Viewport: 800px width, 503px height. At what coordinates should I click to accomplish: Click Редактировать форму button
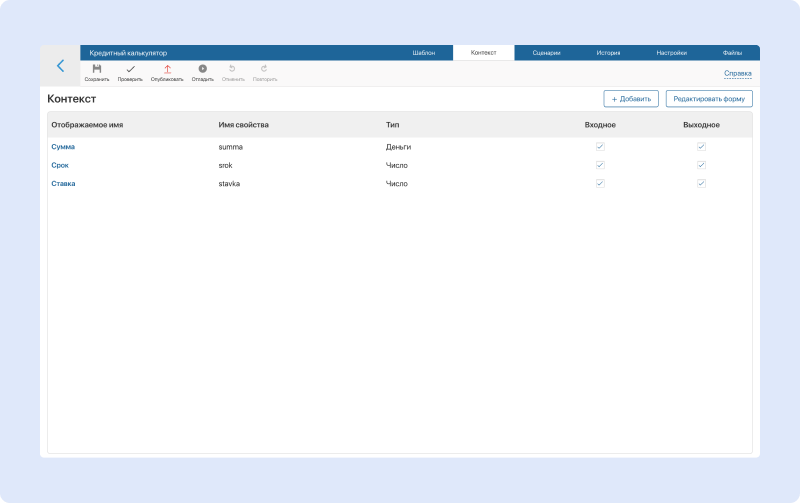(709, 99)
